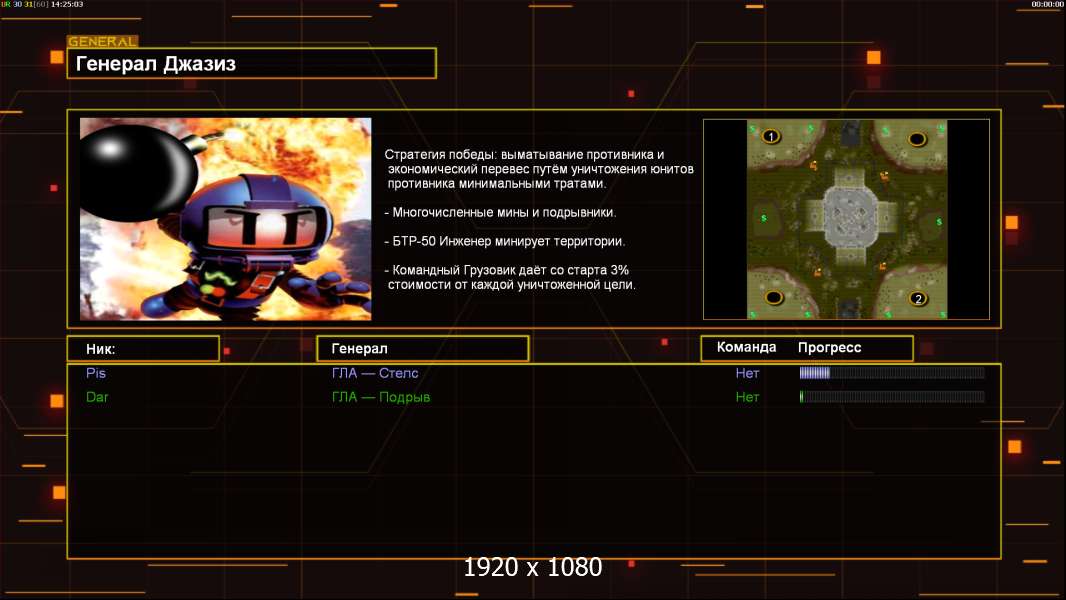Viewport: 1066px width, 600px height.
Task: Select the "Генерал" column header
Action: (423, 349)
